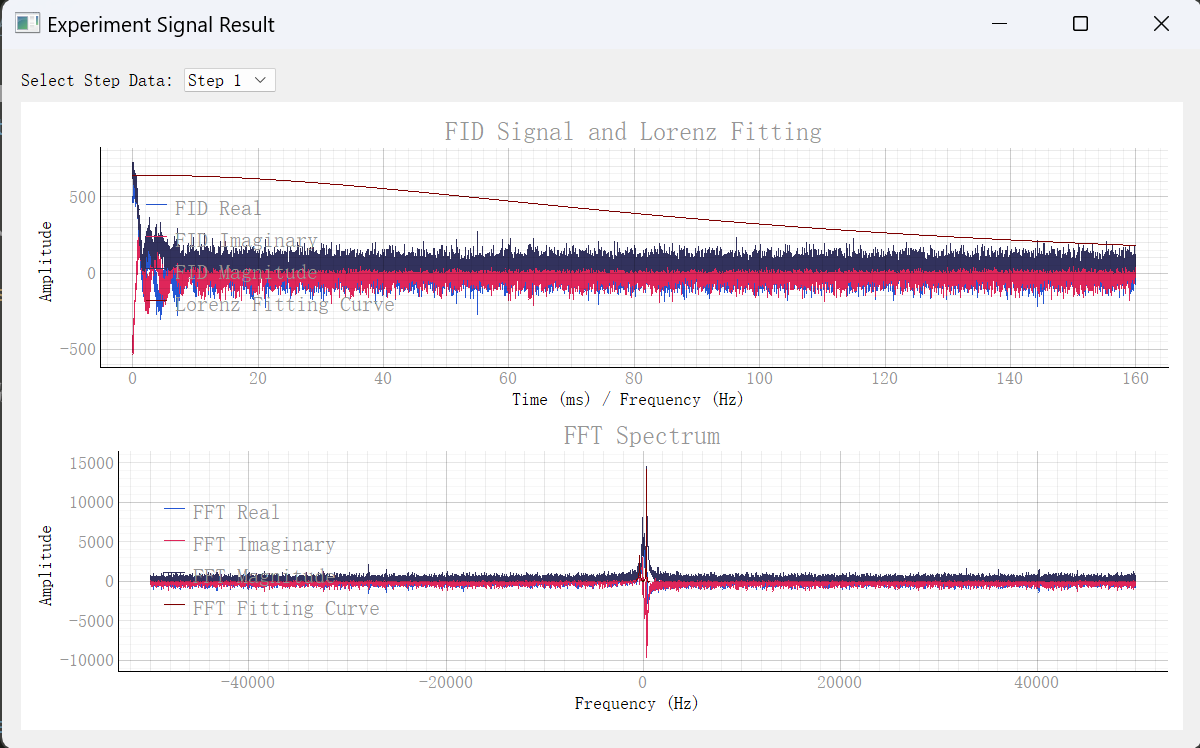Hide the FID Magnitude trace via legend

[x=245, y=272]
